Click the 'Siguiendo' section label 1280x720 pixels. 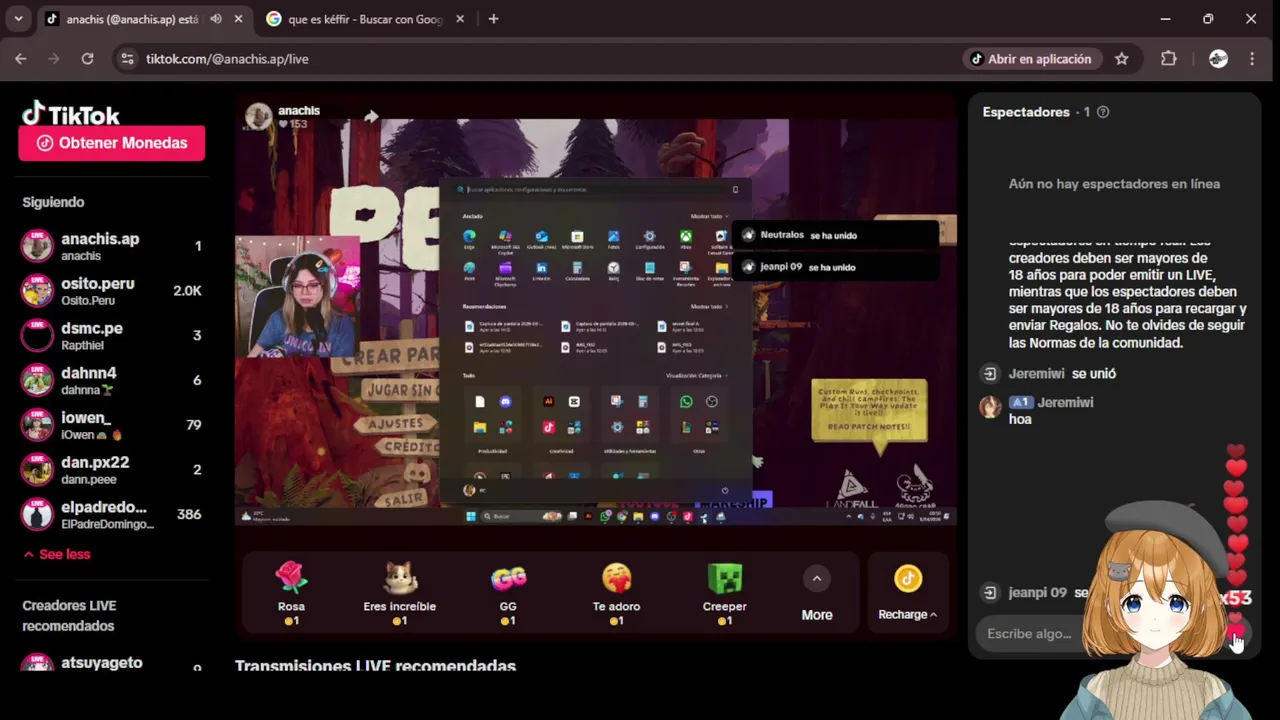[53, 202]
